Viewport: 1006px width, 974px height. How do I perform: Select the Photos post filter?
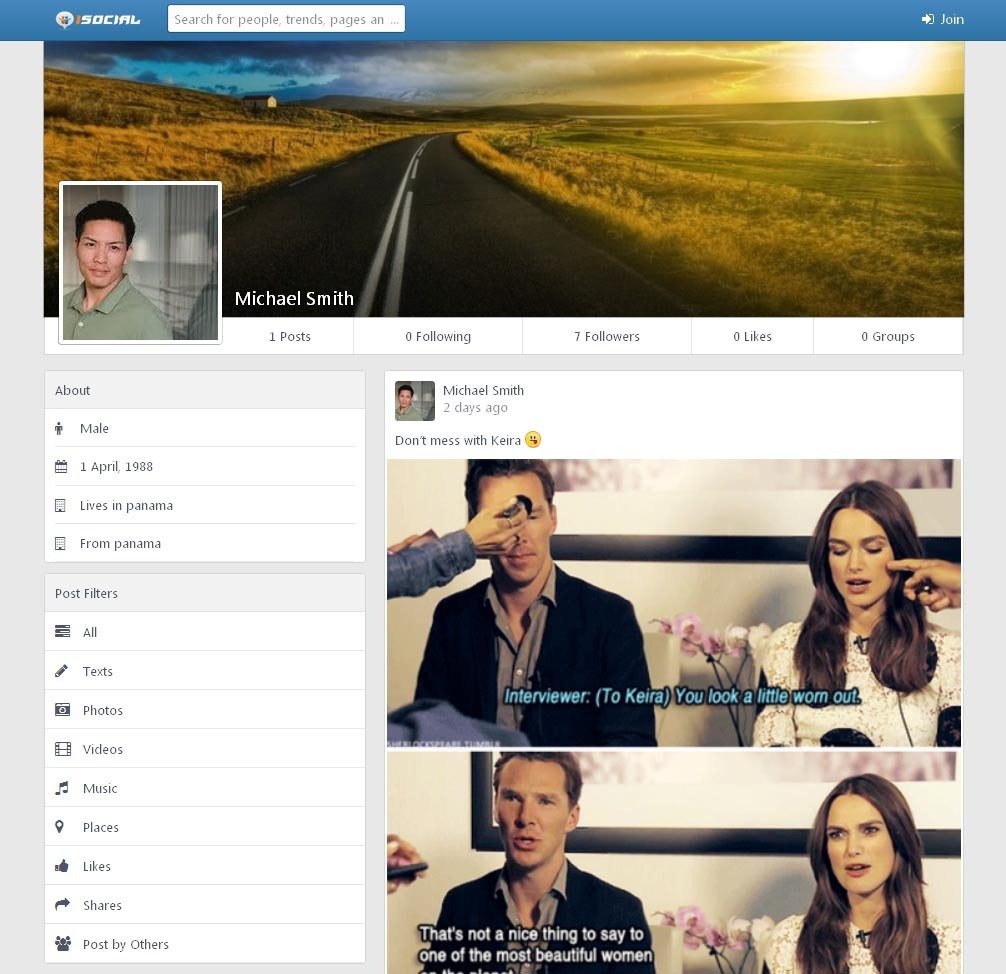(x=102, y=710)
